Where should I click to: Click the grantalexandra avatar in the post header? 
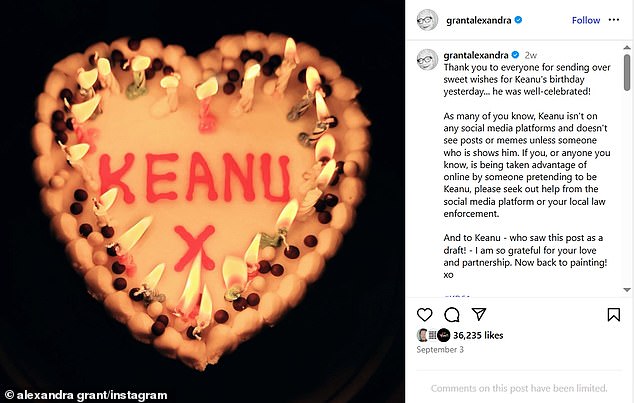tap(427, 19)
